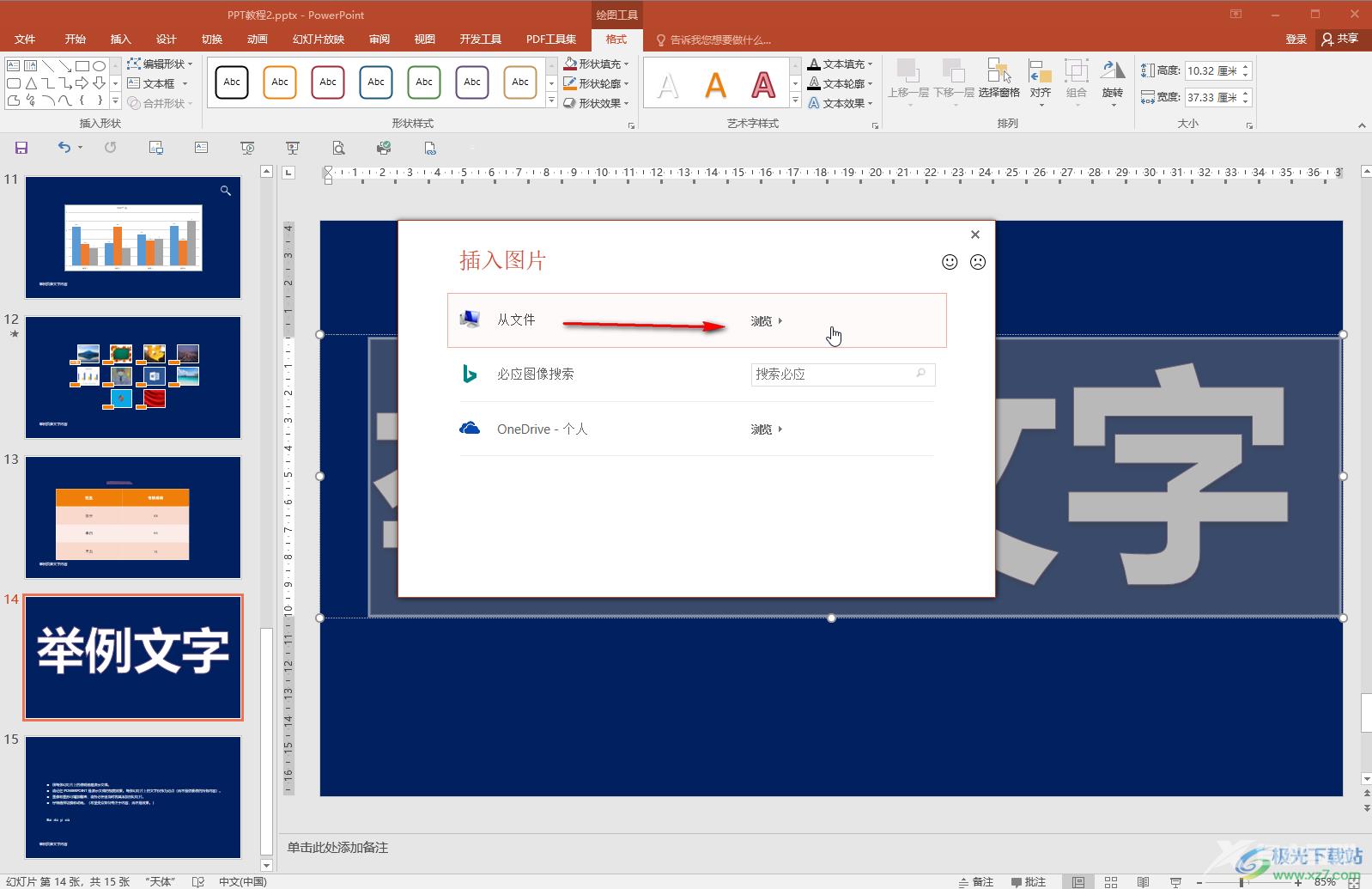Expand the shape styles gallery more arrow
This screenshot has width=1372, height=889.
coord(551,101)
